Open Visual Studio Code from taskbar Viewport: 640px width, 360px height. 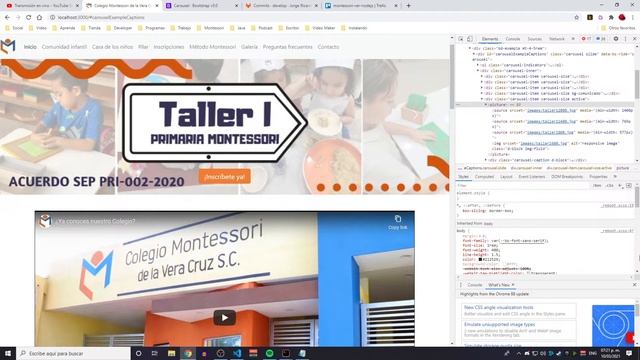pos(237,353)
